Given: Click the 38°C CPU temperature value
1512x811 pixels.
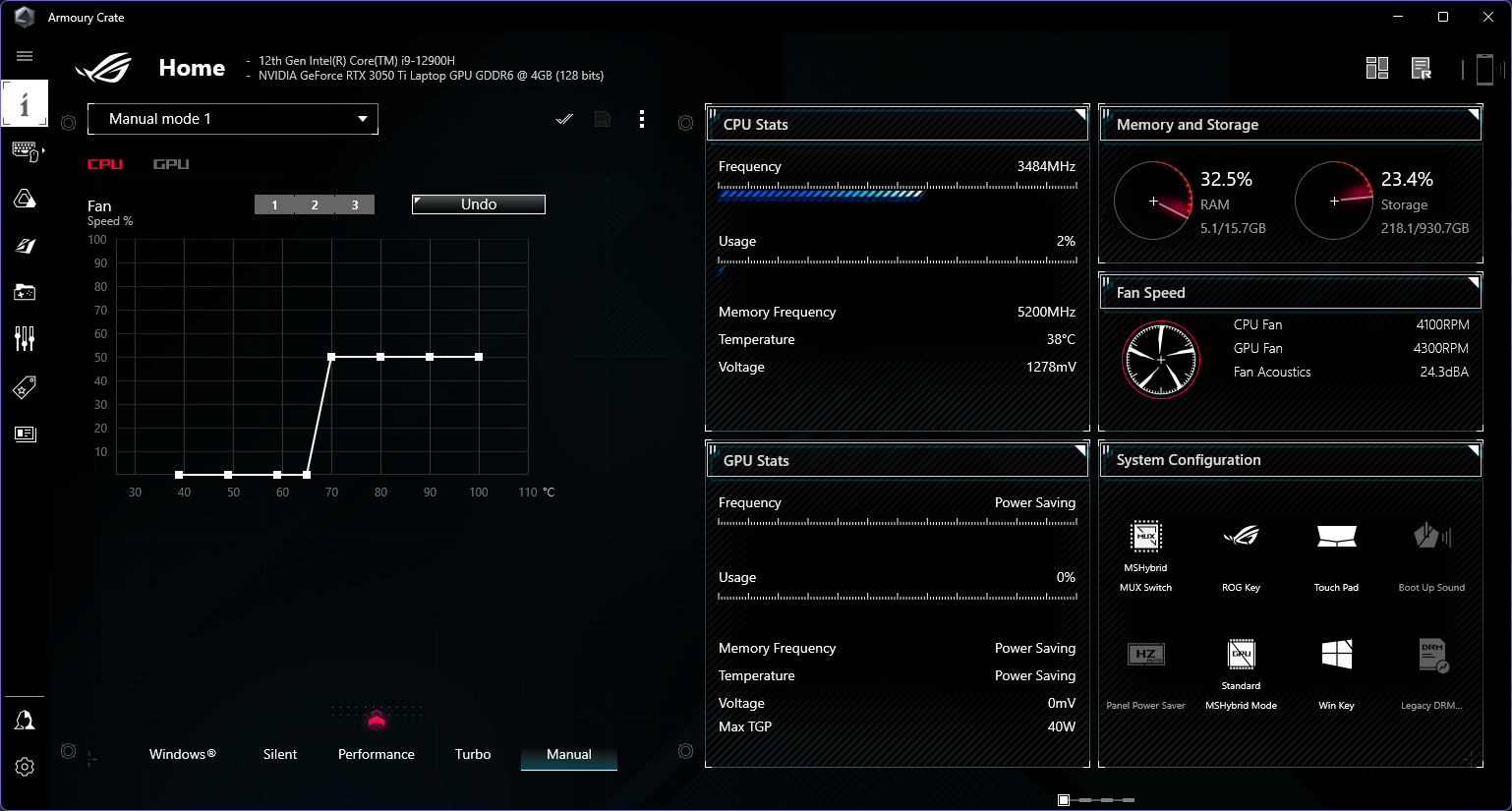Looking at the screenshot, I should (x=1061, y=339).
